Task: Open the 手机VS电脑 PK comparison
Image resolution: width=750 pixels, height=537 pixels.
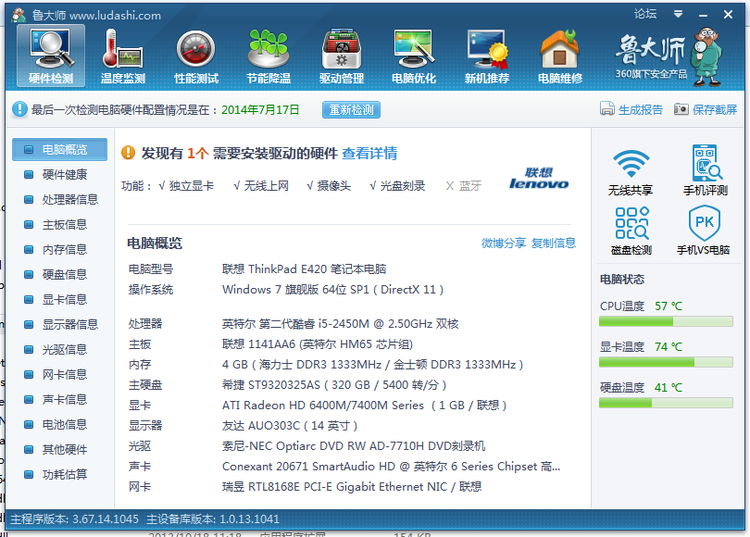Action: tap(704, 231)
